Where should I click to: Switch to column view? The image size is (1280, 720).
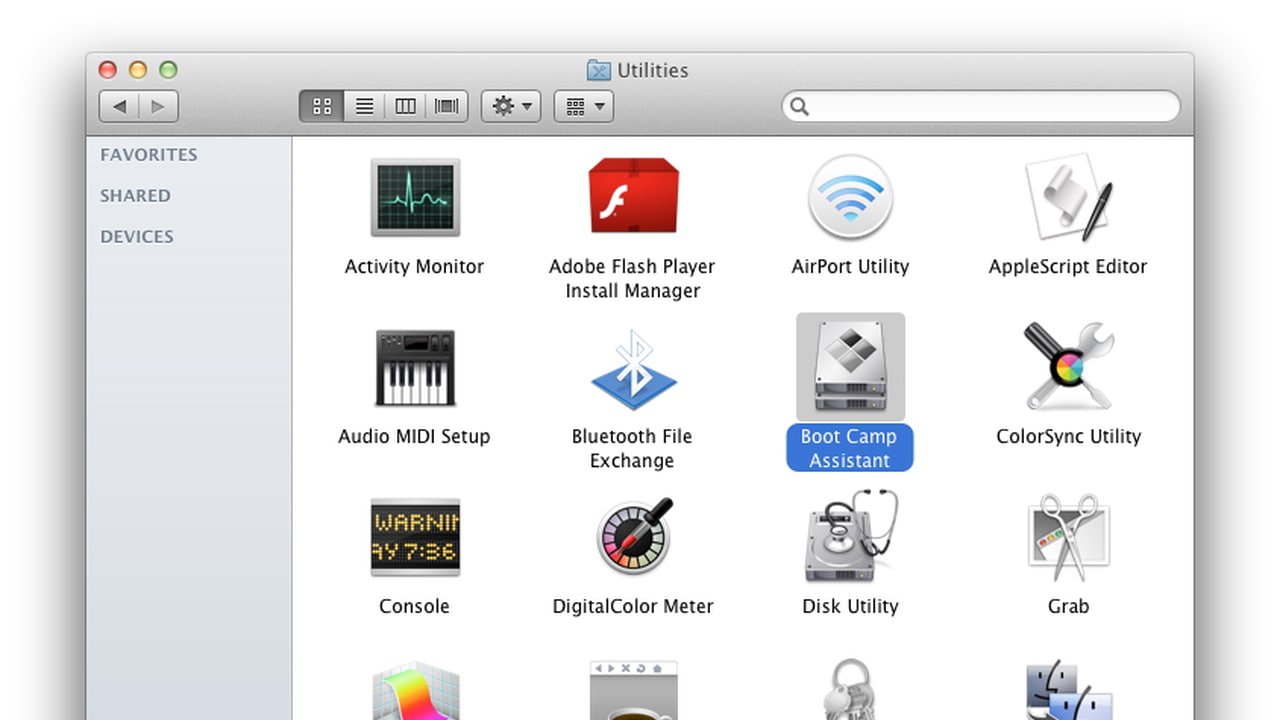[406, 106]
